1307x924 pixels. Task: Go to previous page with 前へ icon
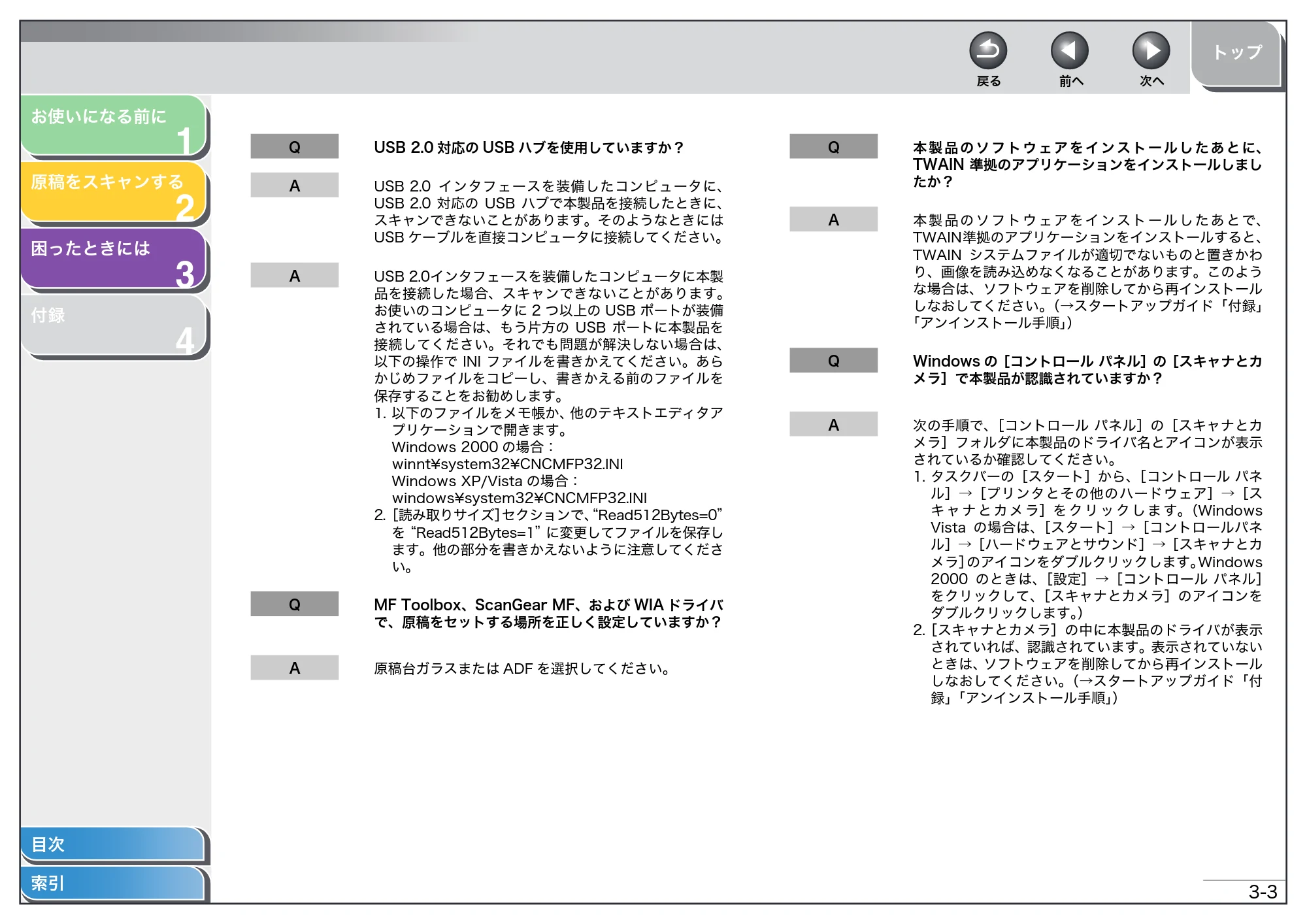[1070, 50]
